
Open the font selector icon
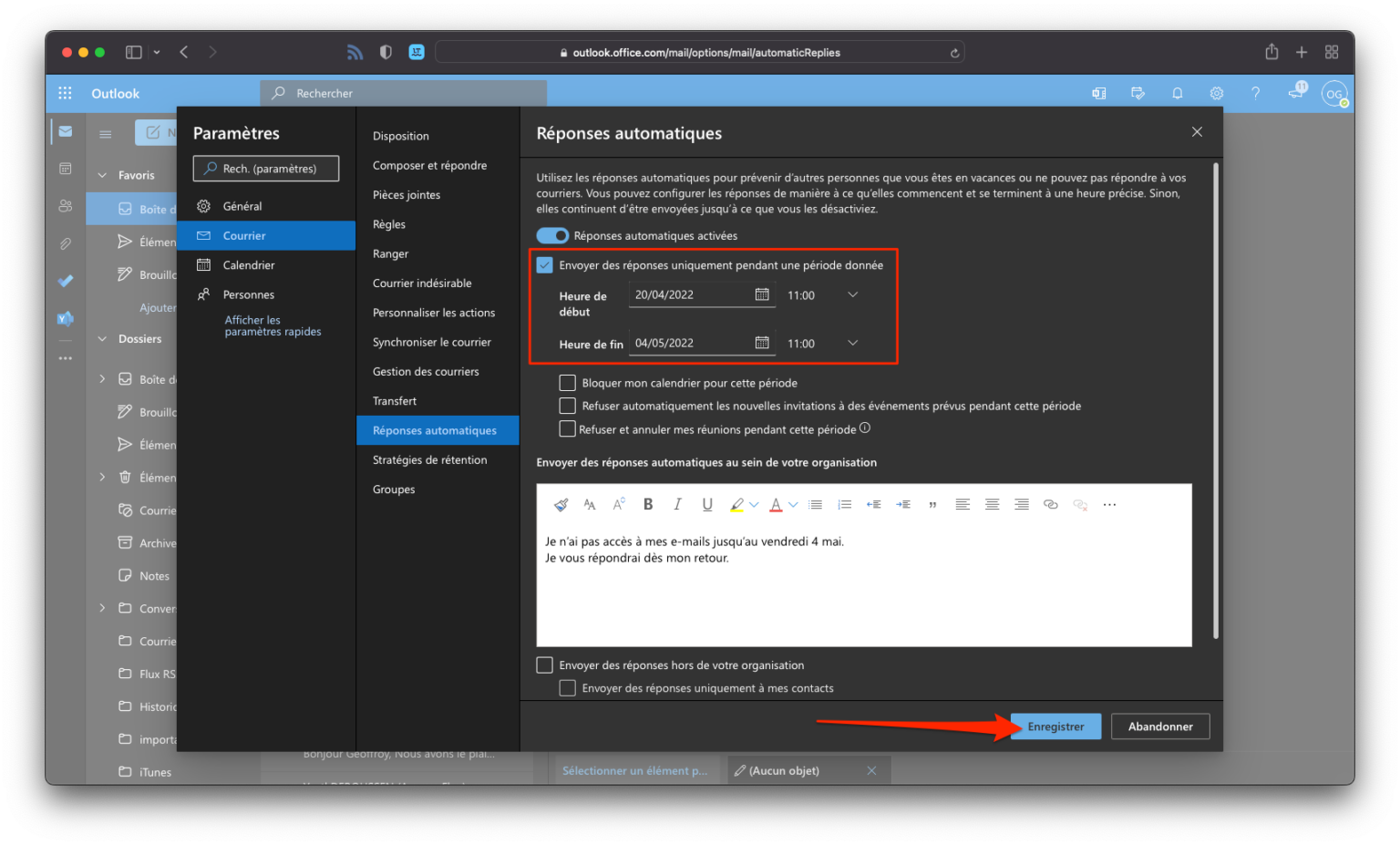pos(590,504)
